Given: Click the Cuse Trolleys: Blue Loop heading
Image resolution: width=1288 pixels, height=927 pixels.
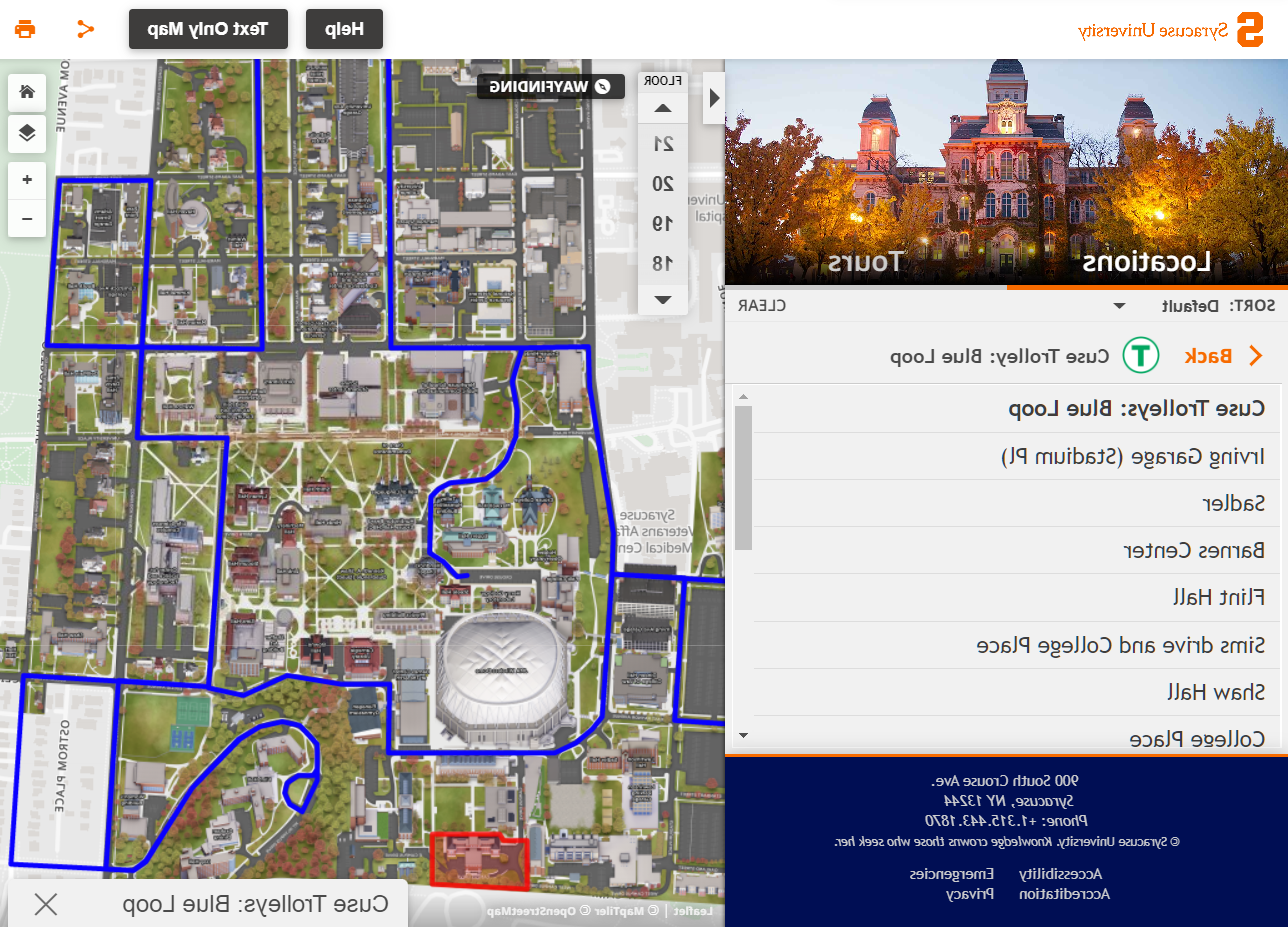Looking at the screenshot, I should (x=1136, y=409).
